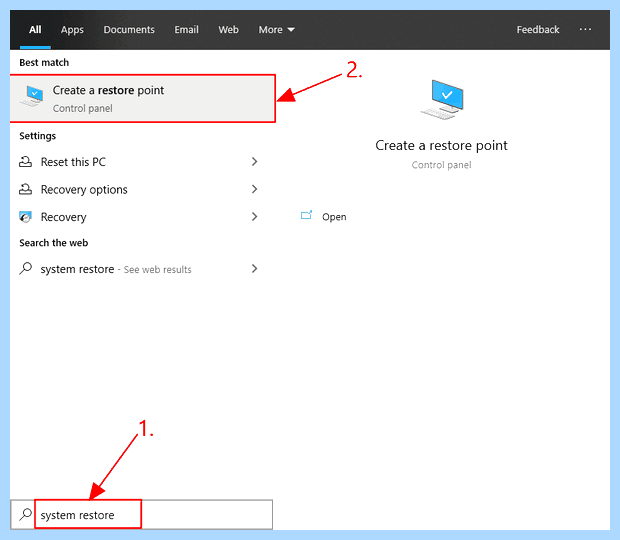Expand system restore web results chevron
620x540 pixels.
(x=255, y=269)
